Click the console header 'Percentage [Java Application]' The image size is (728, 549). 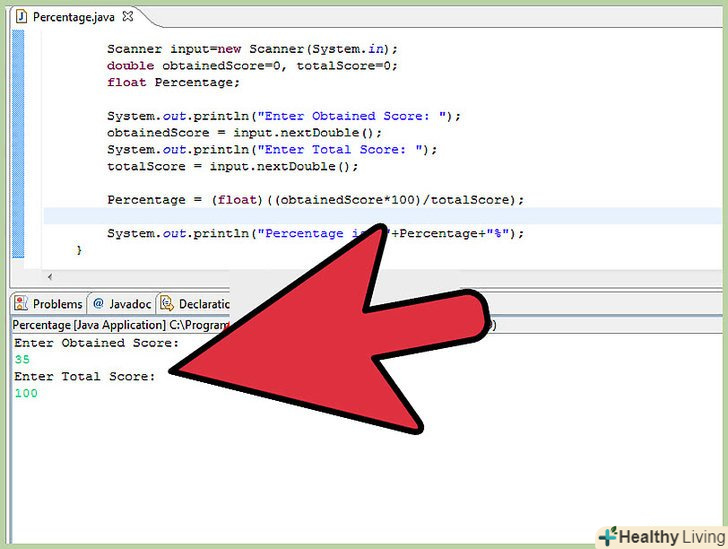click(x=89, y=325)
